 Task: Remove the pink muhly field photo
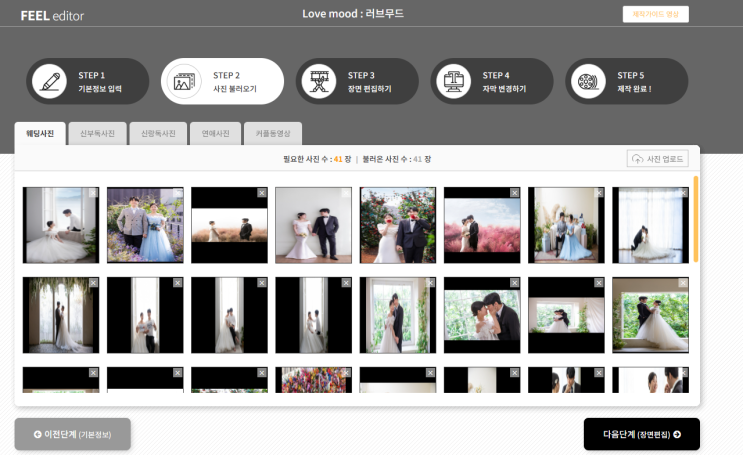[515, 192]
